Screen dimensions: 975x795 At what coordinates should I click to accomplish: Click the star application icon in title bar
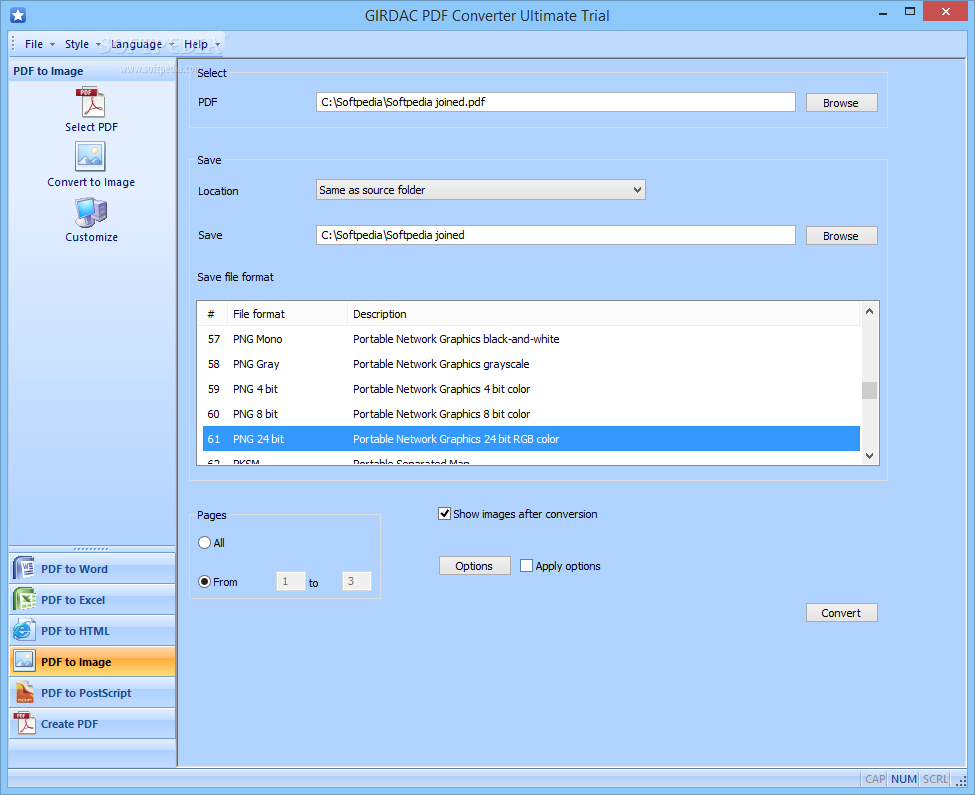coord(18,15)
